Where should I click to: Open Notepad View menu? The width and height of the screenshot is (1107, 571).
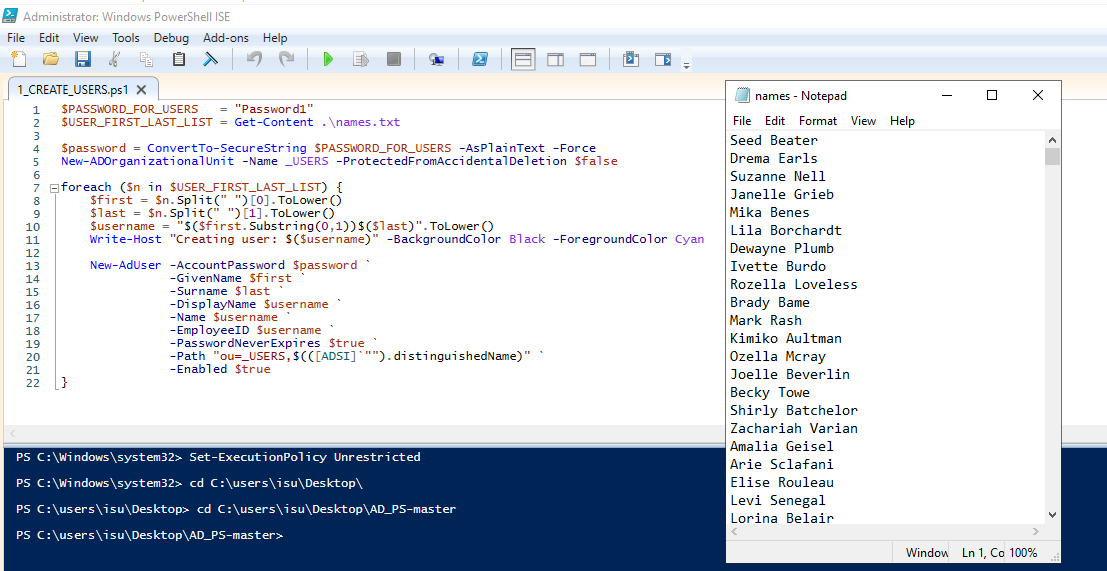tap(863, 121)
